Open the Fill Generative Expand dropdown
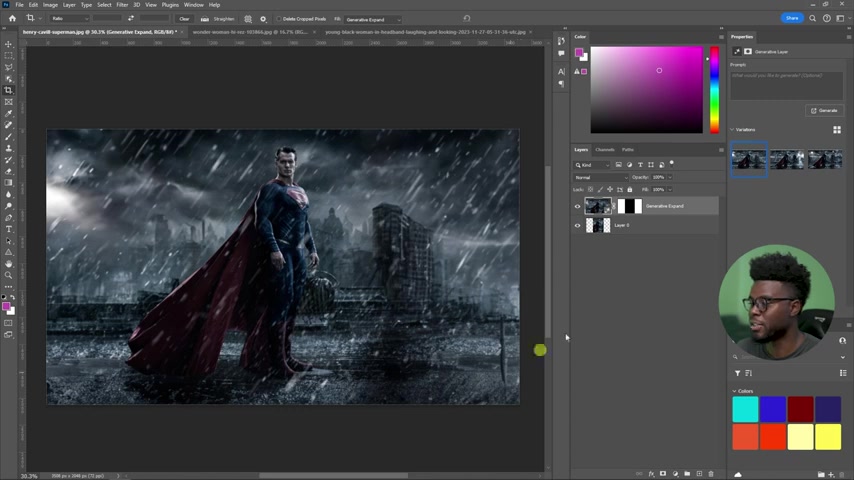 pyautogui.click(x=374, y=20)
